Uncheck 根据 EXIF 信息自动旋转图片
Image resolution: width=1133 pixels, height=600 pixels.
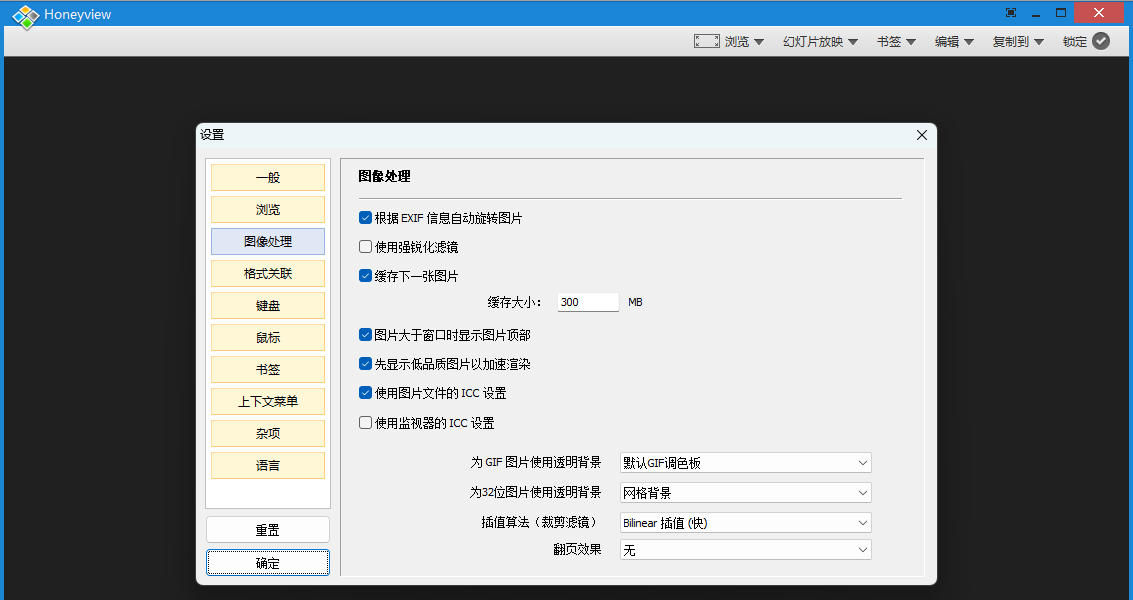pyautogui.click(x=365, y=218)
